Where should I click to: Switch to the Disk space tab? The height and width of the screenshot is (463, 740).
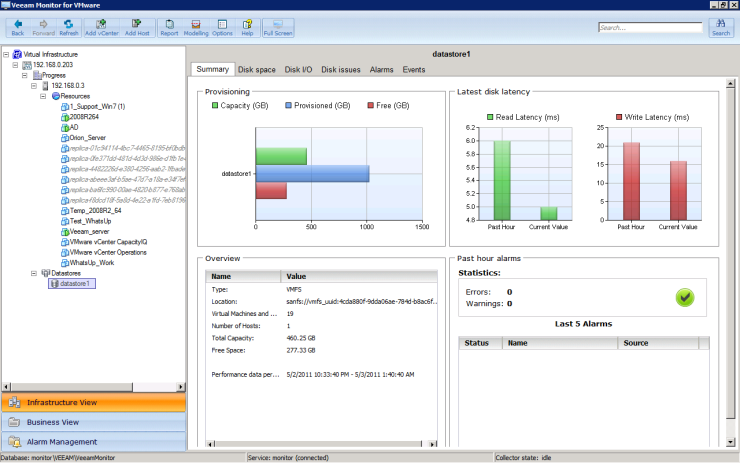coord(256,69)
